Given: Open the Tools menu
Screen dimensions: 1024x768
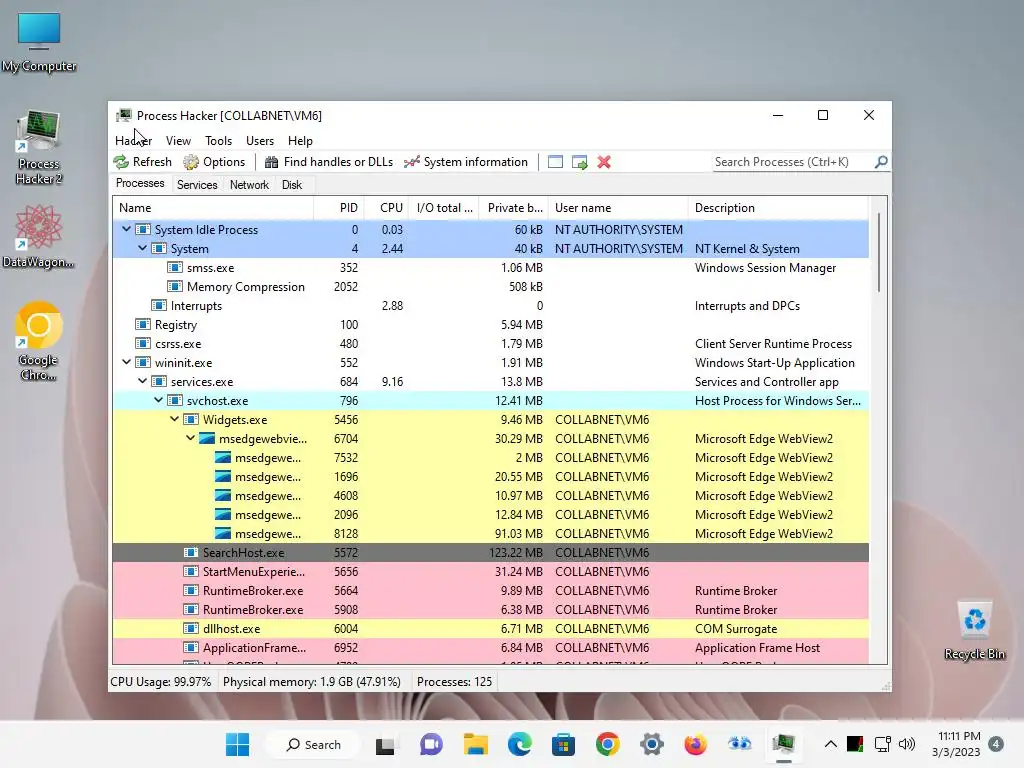Looking at the screenshot, I should tap(218, 140).
